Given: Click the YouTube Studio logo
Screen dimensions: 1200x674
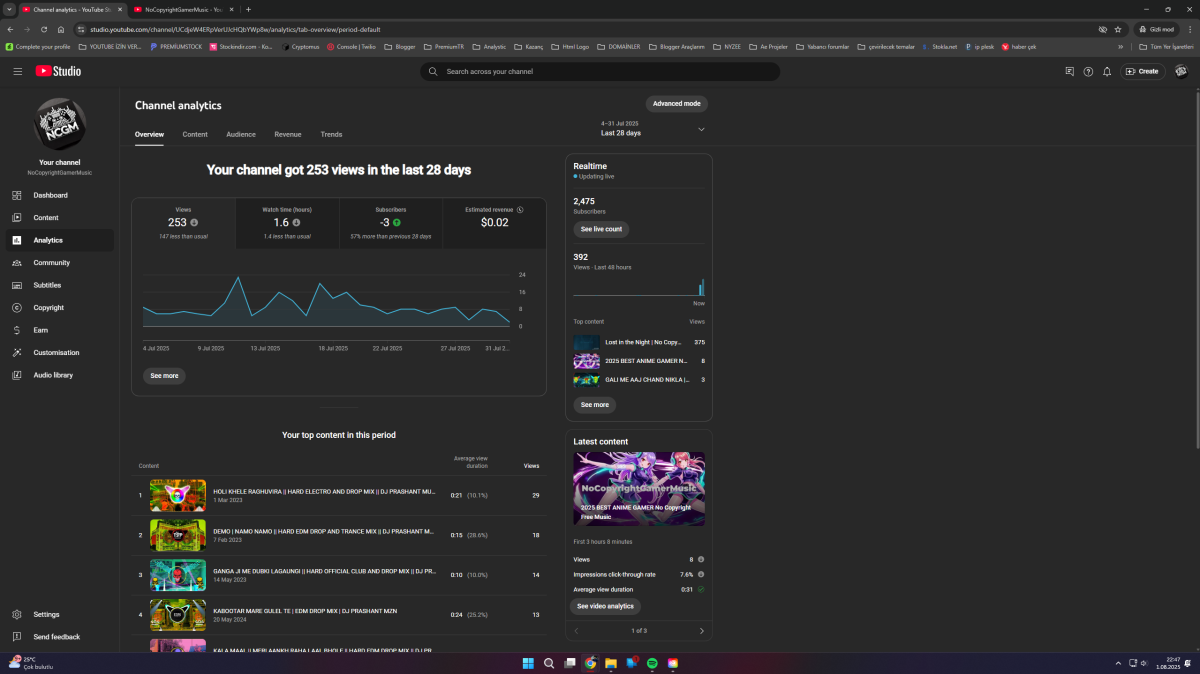Looking at the screenshot, I should [x=58, y=71].
